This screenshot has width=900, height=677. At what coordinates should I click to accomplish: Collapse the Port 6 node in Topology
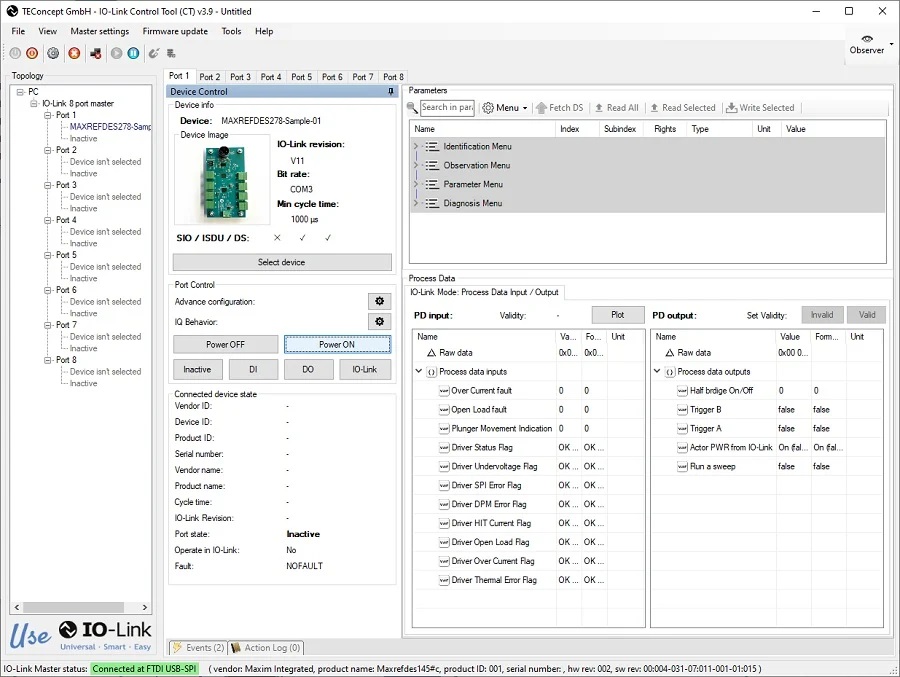(48, 290)
